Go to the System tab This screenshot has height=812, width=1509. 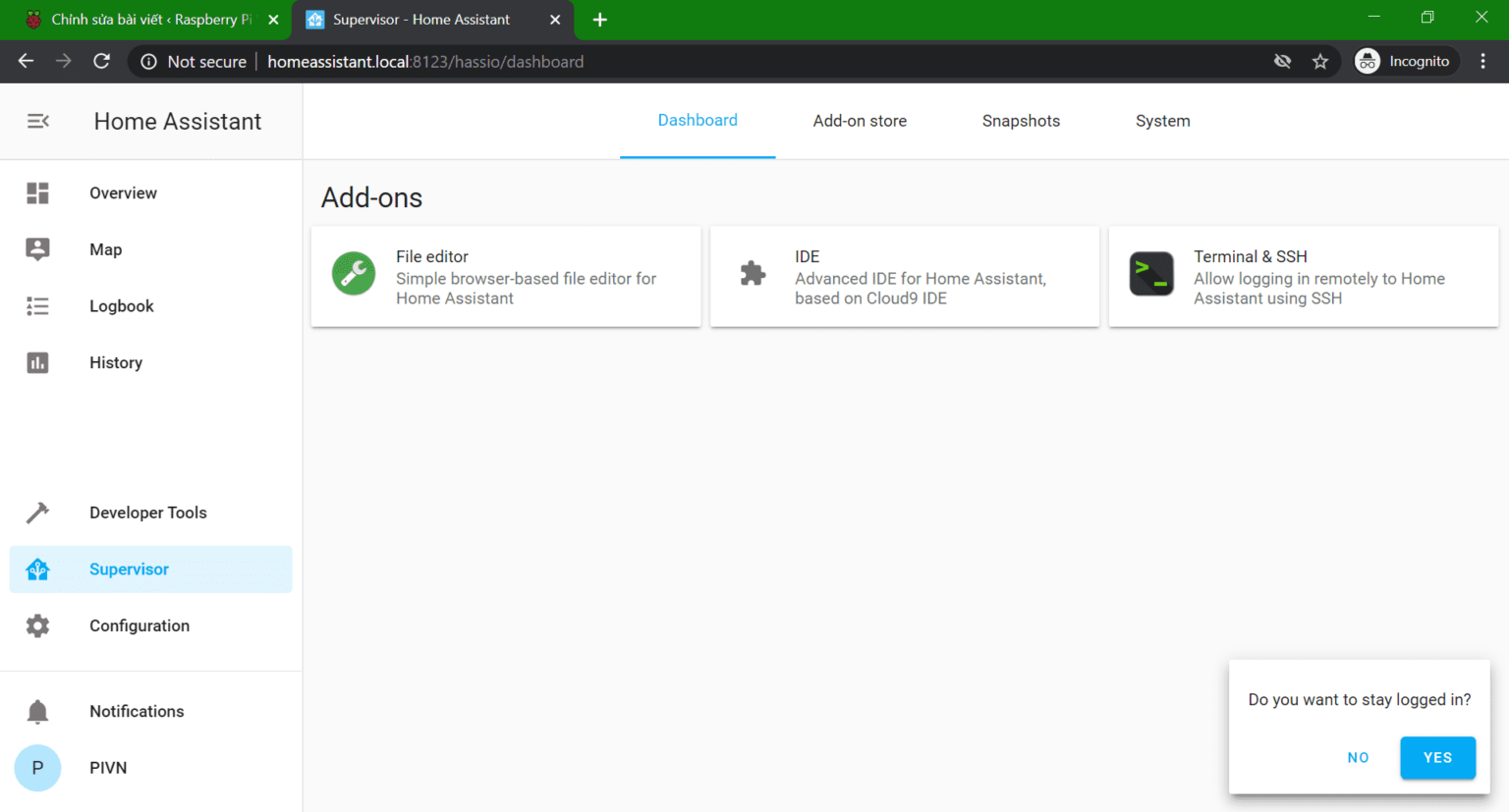pos(1162,121)
